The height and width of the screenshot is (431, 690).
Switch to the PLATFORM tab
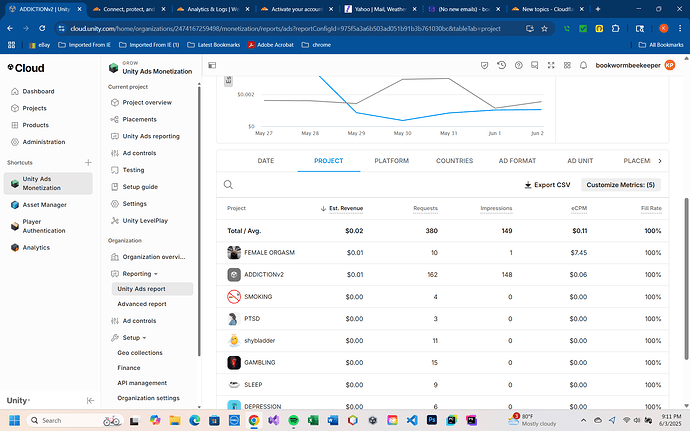point(392,161)
